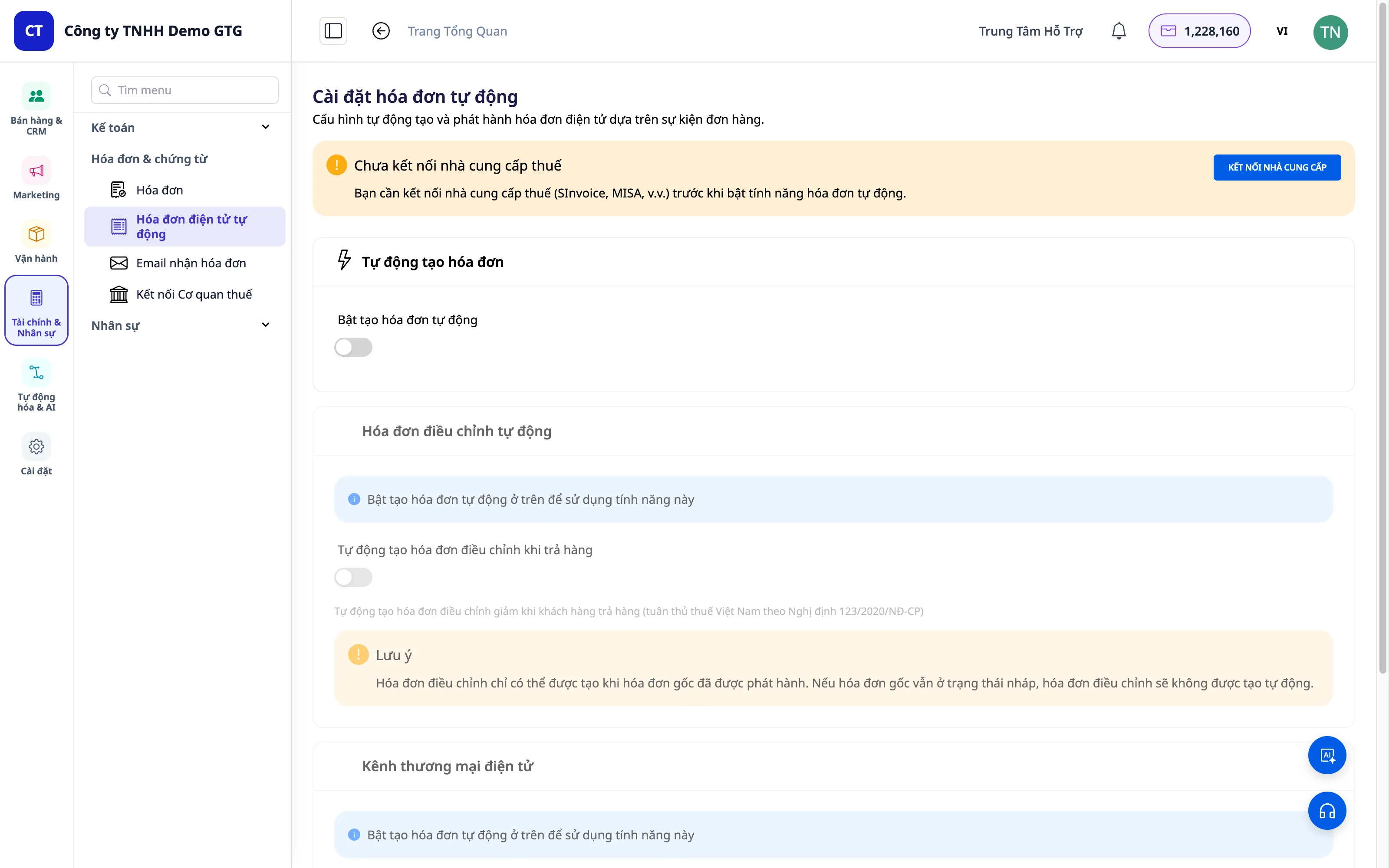1389x868 pixels.
Task: Open the Vận hành module icon
Action: point(36,234)
